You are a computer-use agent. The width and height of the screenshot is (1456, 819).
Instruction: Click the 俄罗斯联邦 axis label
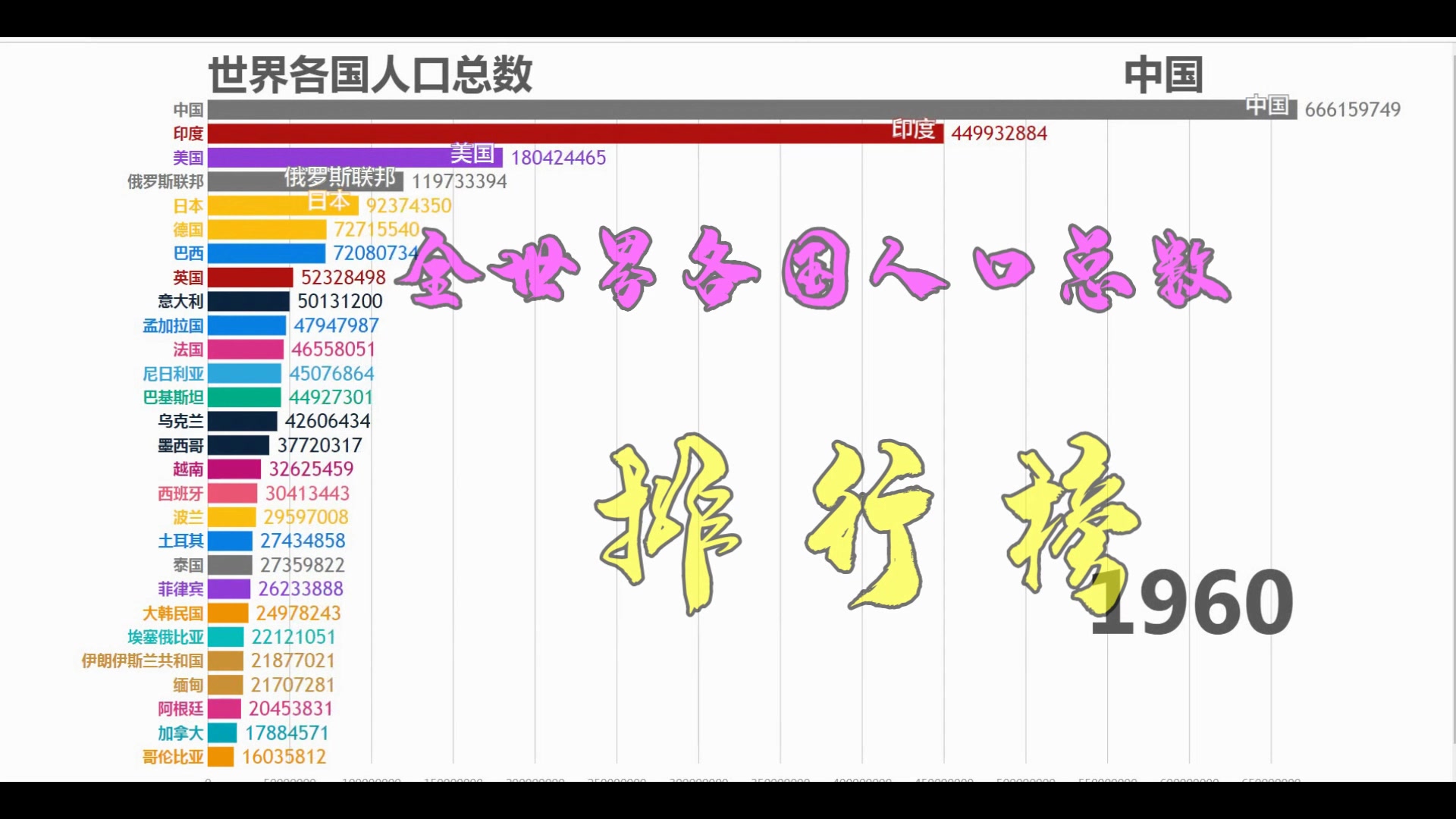pos(165,181)
